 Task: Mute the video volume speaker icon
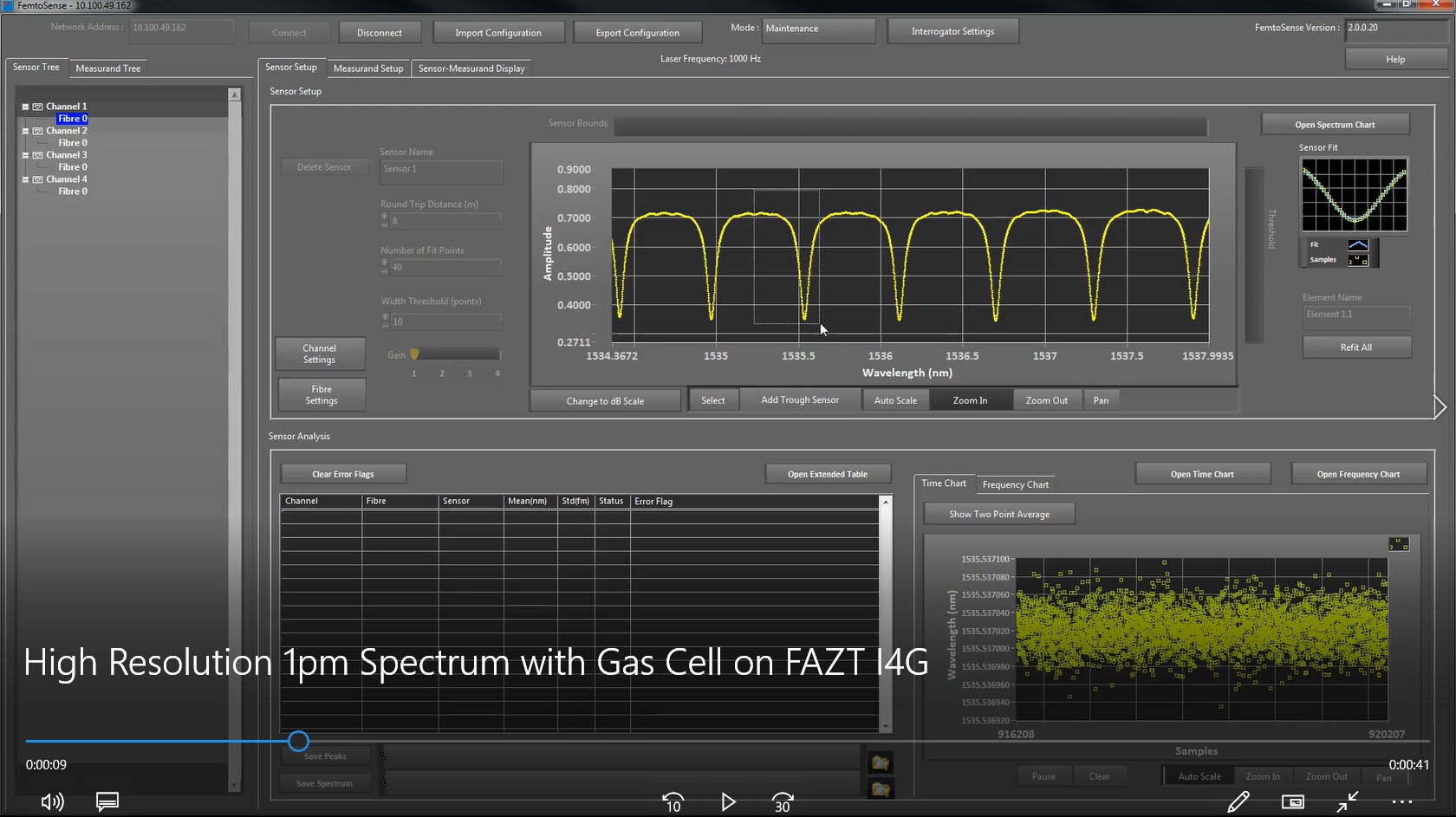[x=52, y=801]
